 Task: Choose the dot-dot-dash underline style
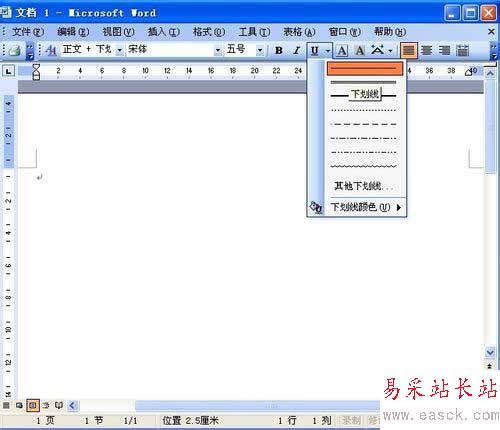tap(364, 152)
